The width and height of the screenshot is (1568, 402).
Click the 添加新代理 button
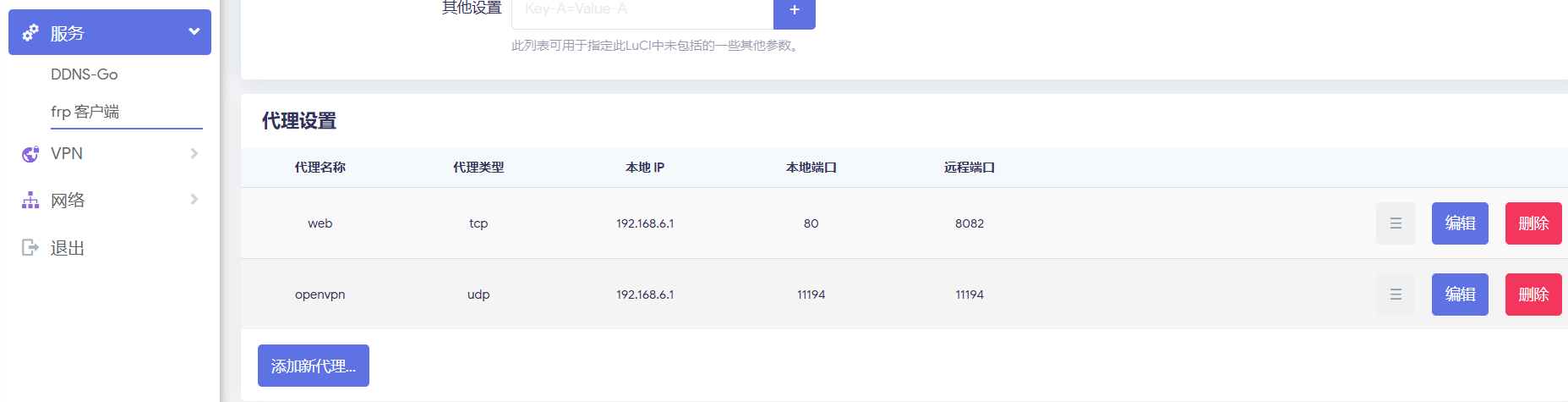[x=313, y=366]
